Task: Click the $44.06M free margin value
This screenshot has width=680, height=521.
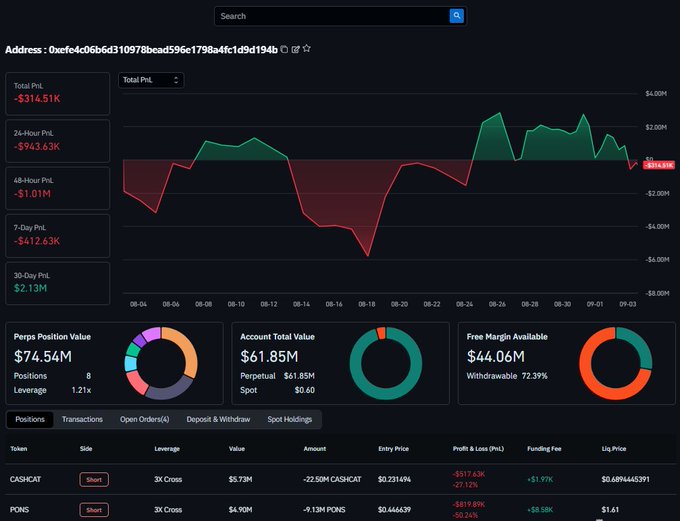Action: coord(496,357)
